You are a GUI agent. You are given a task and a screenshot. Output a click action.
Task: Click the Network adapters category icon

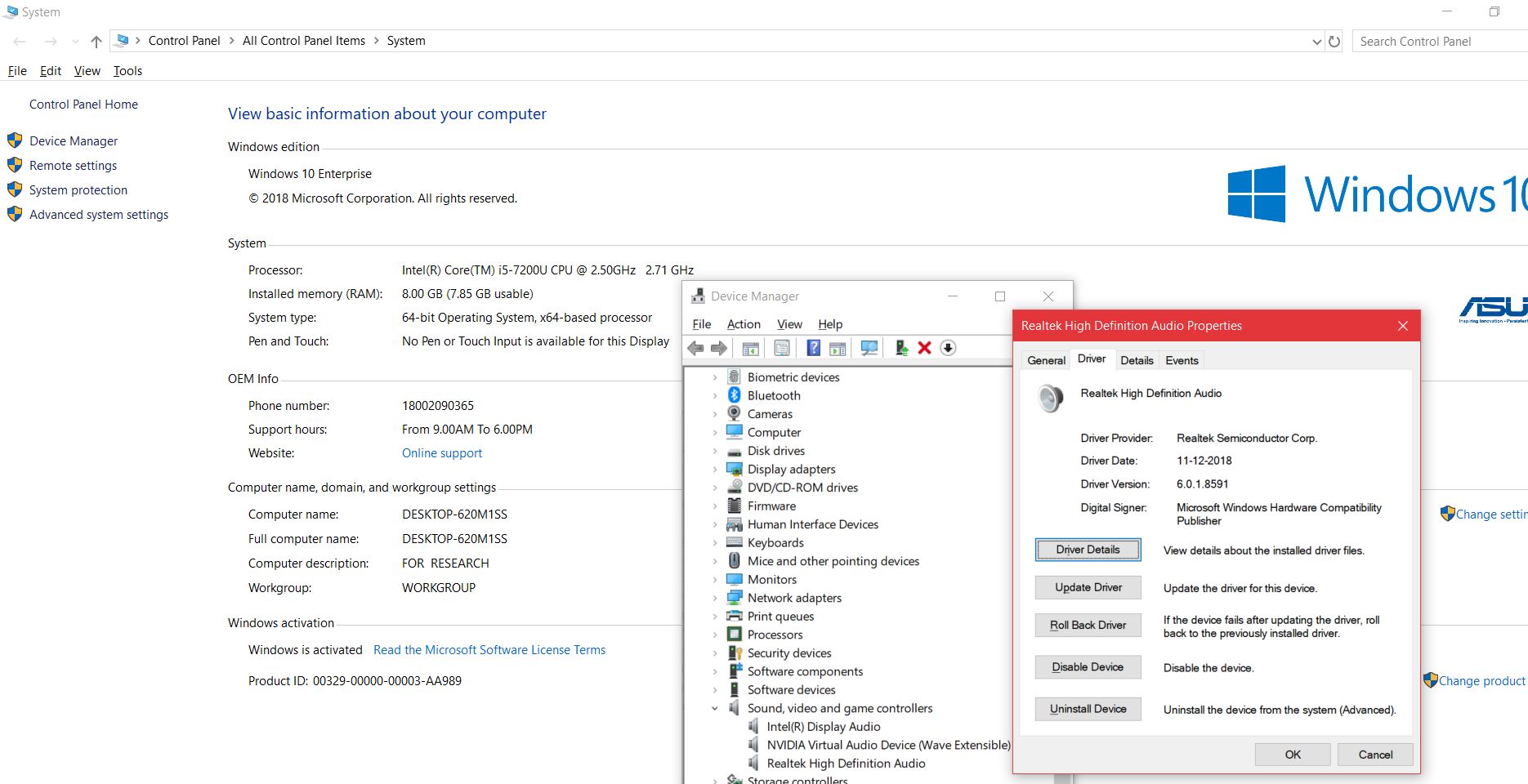734,598
